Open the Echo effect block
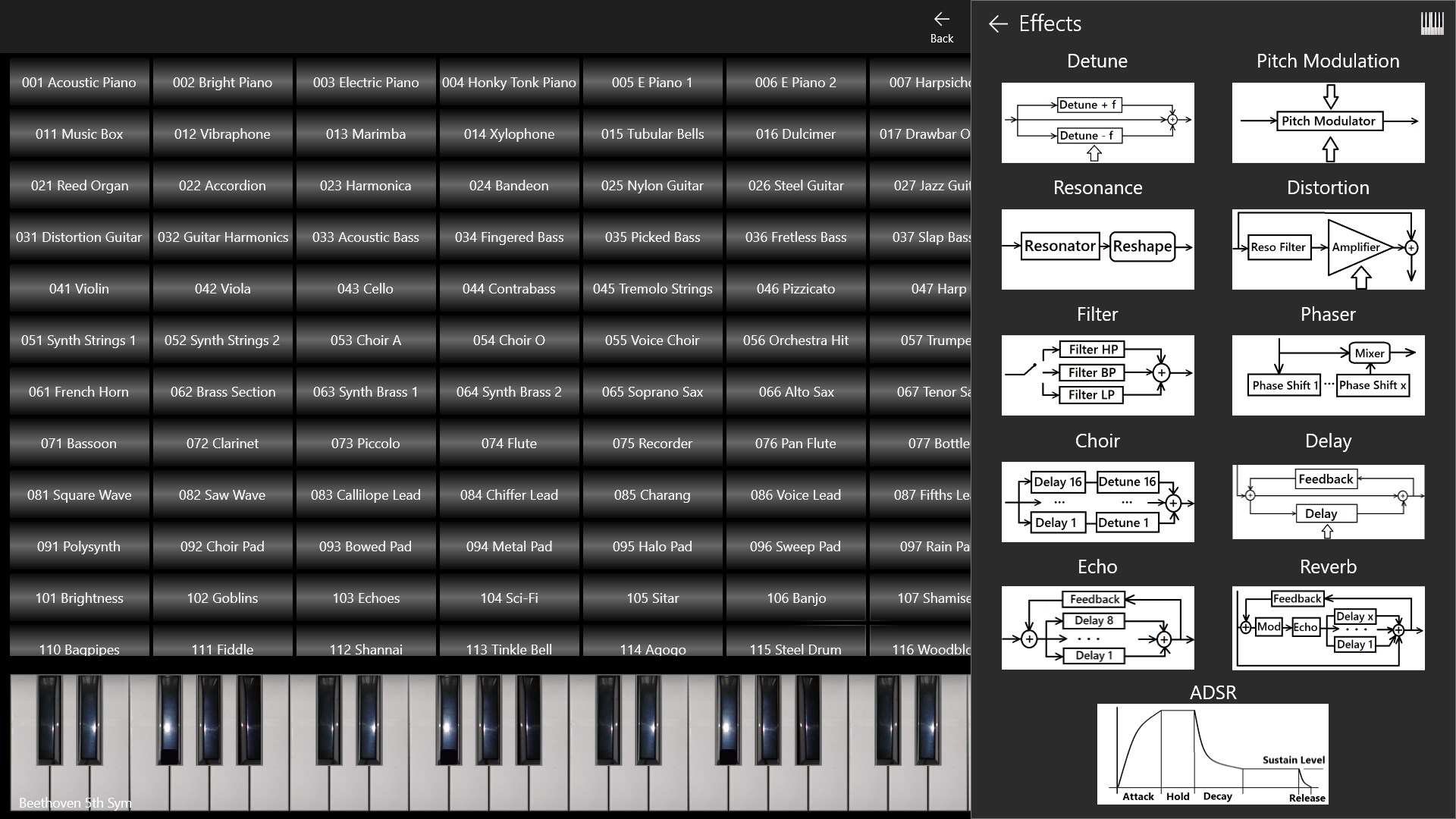 pos(1097,627)
